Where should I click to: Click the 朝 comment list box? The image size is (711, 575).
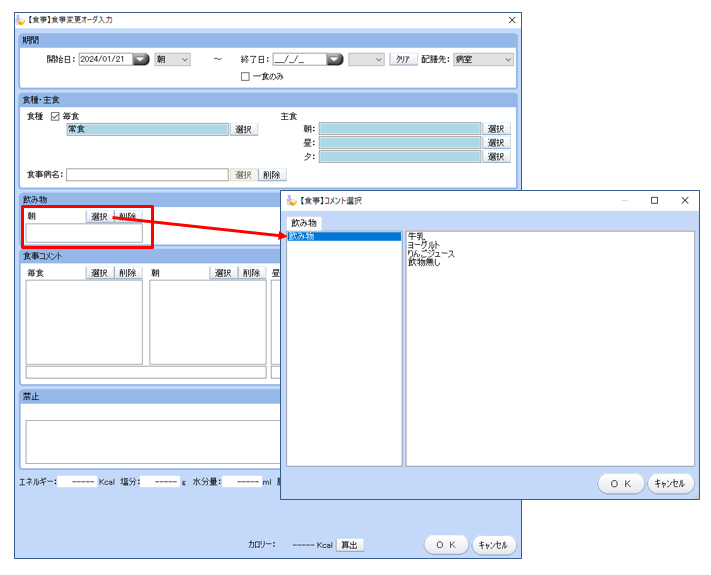(x=208, y=322)
